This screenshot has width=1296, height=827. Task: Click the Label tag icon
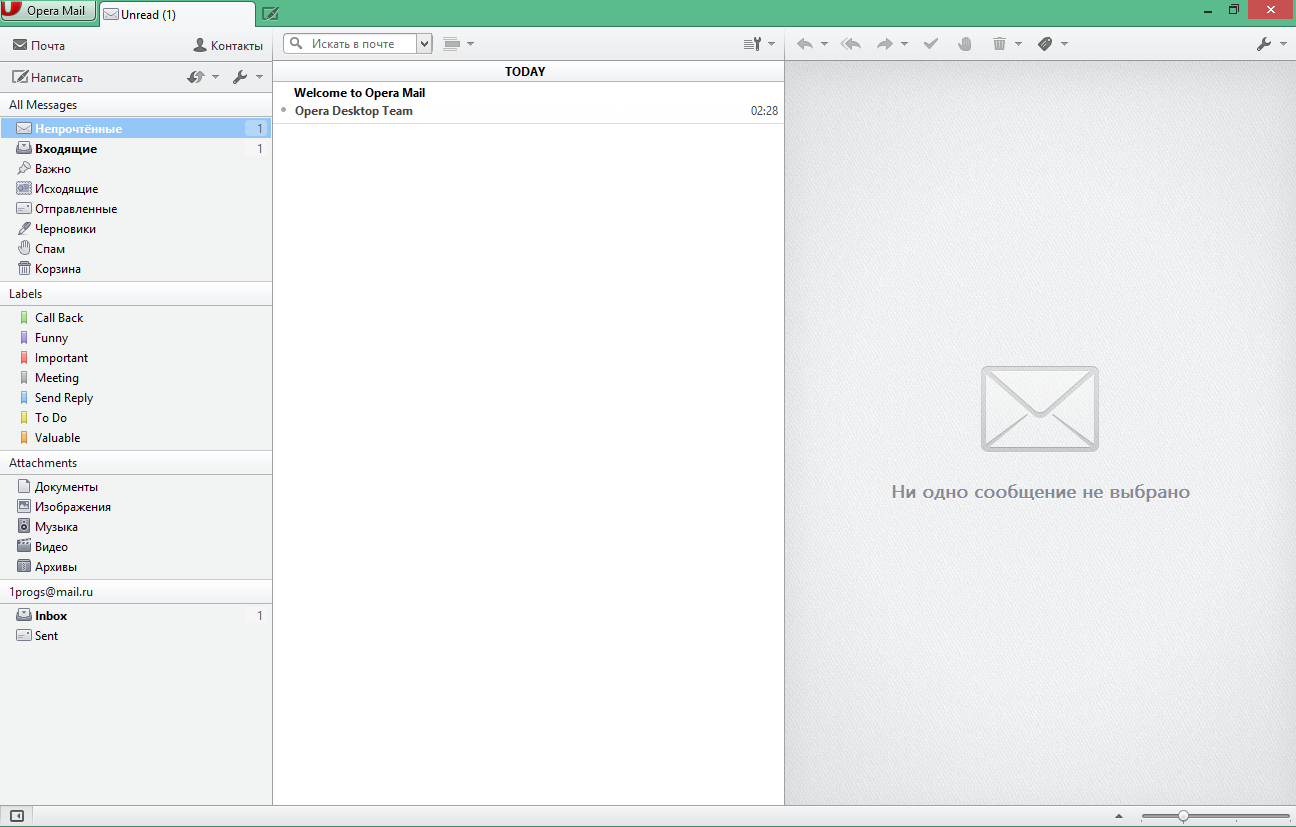click(x=1046, y=44)
